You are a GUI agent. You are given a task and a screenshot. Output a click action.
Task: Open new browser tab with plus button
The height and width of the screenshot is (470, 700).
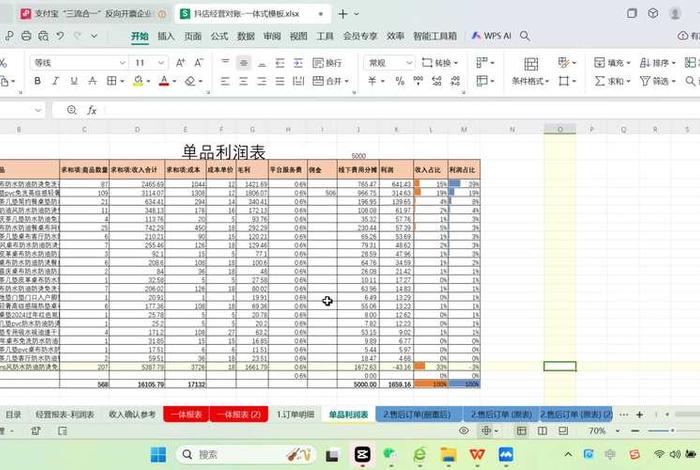(342, 14)
